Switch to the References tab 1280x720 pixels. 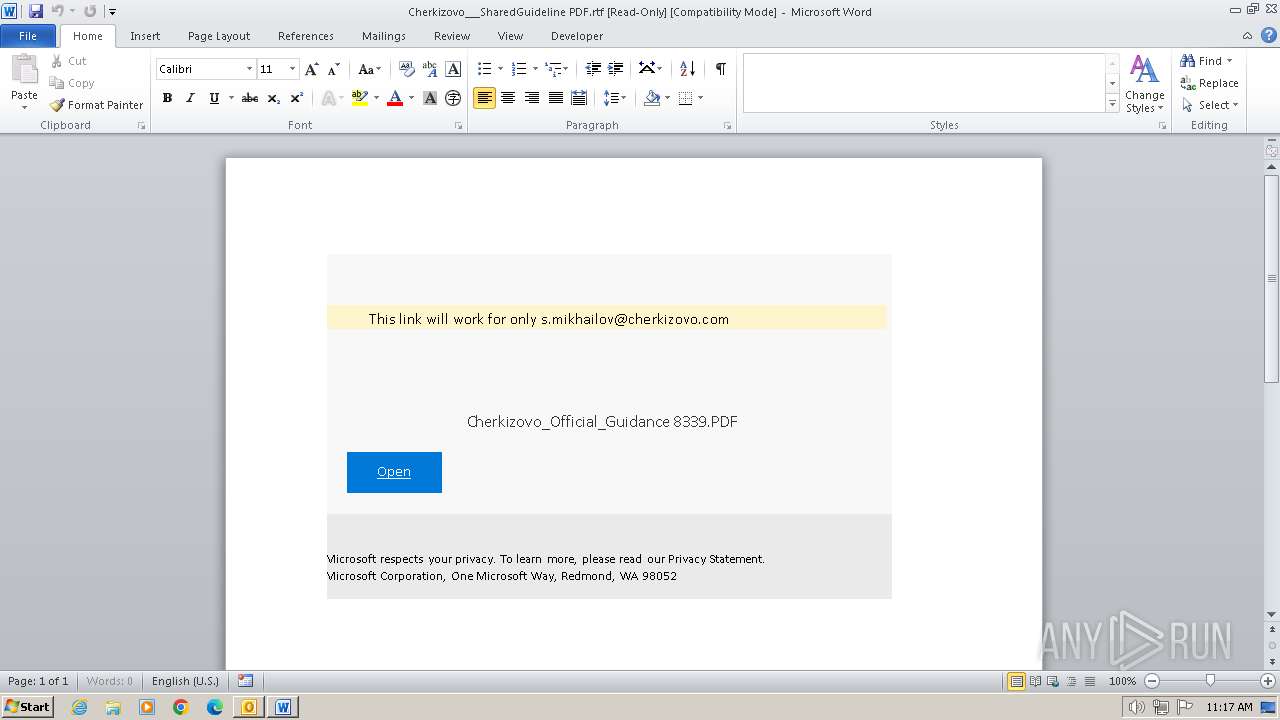click(306, 36)
